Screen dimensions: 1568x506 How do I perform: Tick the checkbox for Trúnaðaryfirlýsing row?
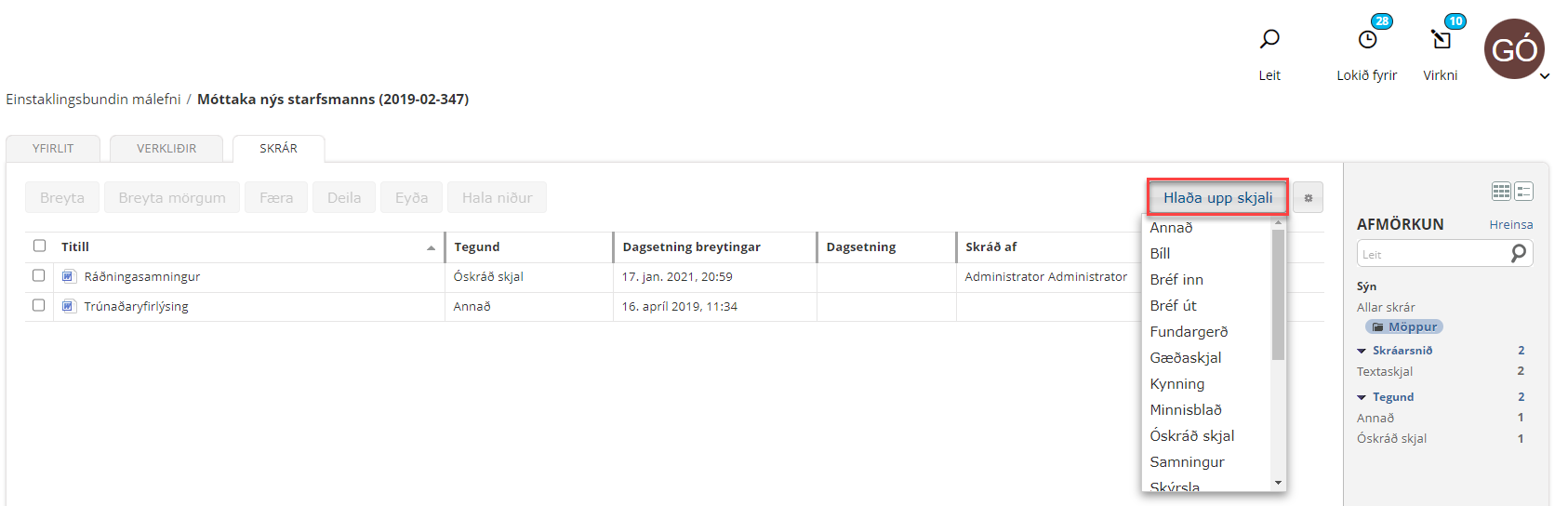[39, 305]
